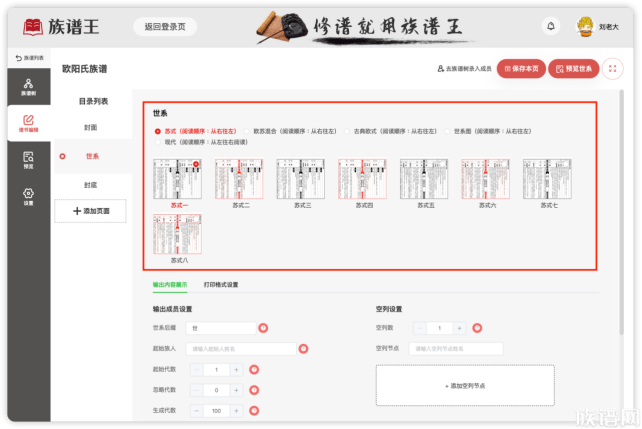Click help icon beside 空列数 stepper
Image resolution: width=642 pixels, height=429 pixels.
click(477, 328)
